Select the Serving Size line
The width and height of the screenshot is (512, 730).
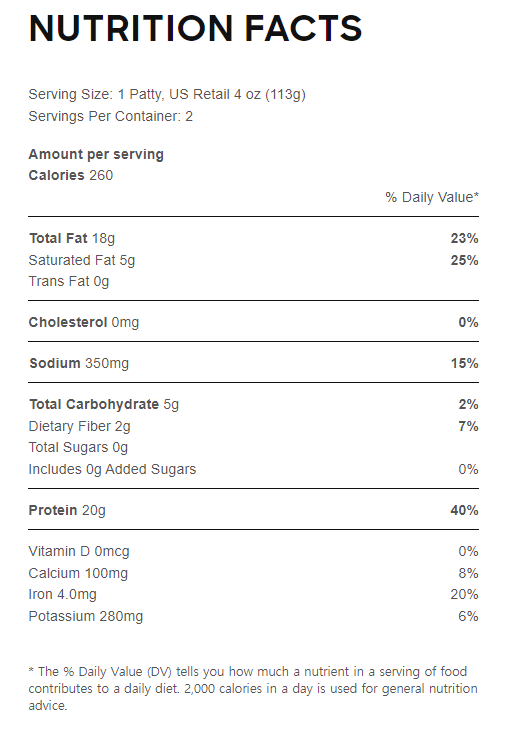[x=167, y=95]
